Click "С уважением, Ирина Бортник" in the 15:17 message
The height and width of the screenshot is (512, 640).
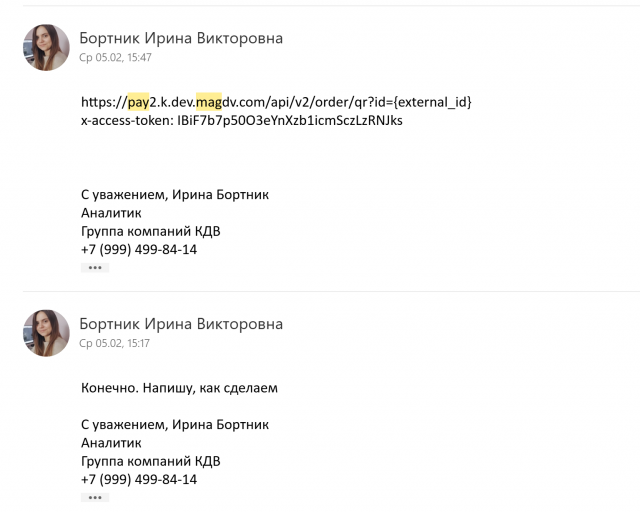pos(175,425)
